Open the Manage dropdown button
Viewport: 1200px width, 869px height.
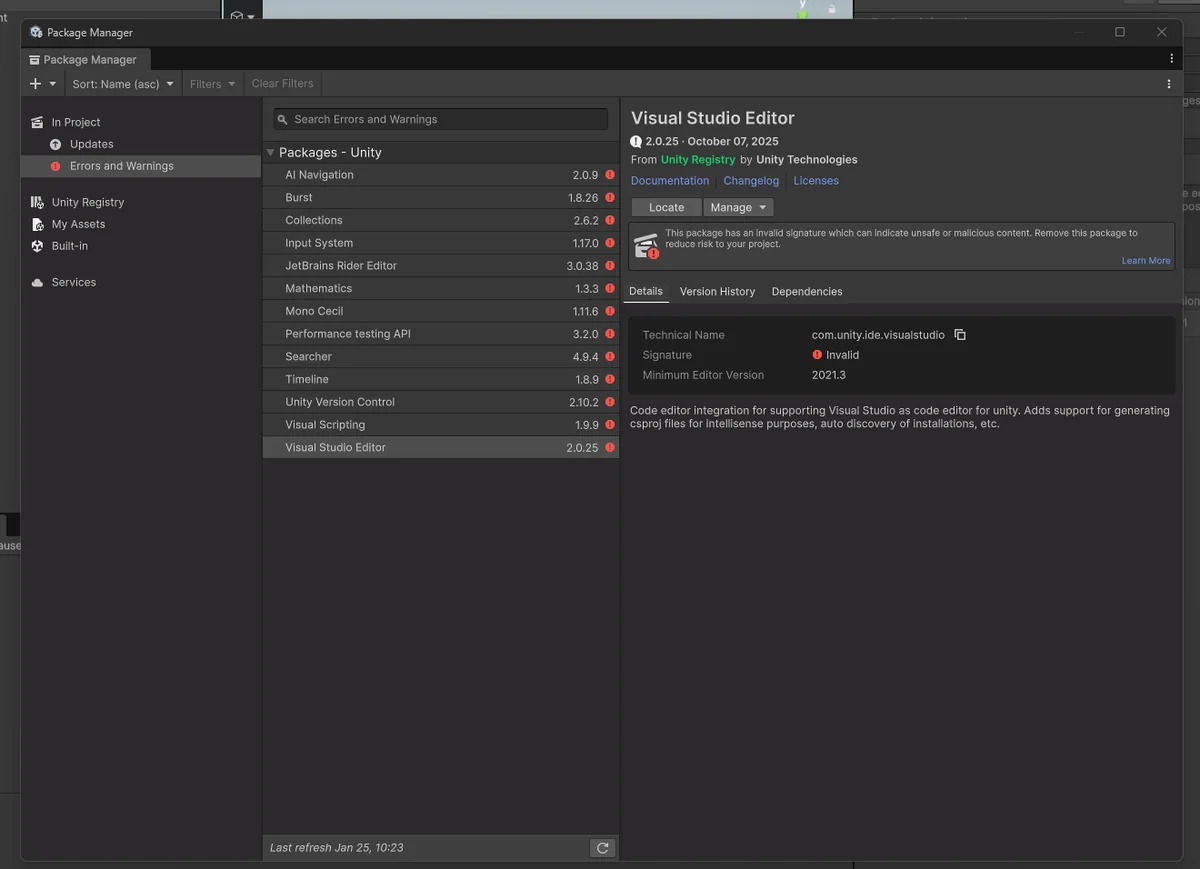pos(738,207)
